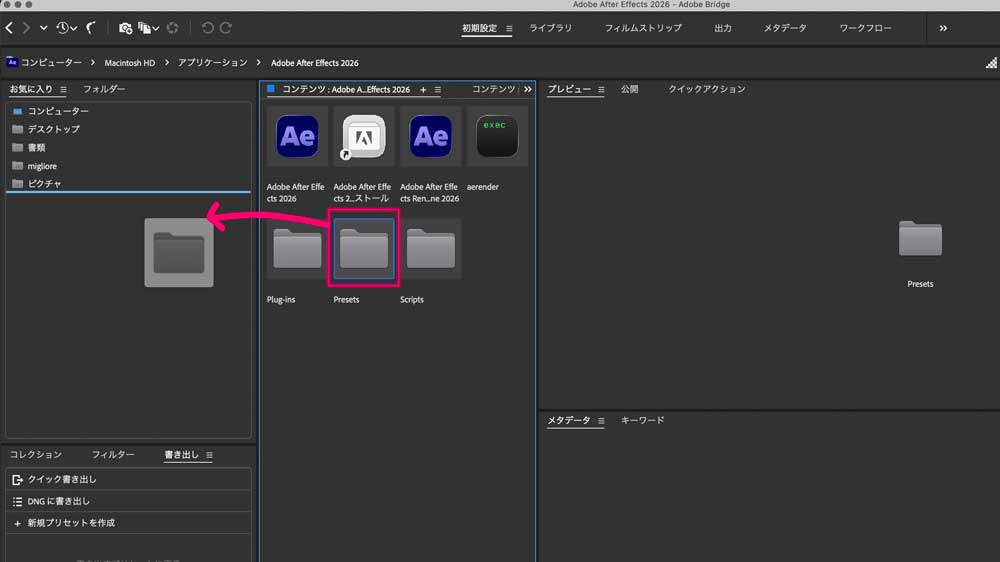Click the thumbnail quality icon at path bar right
Image resolution: width=1000 pixels, height=562 pixels.
(x=991, y=63)
